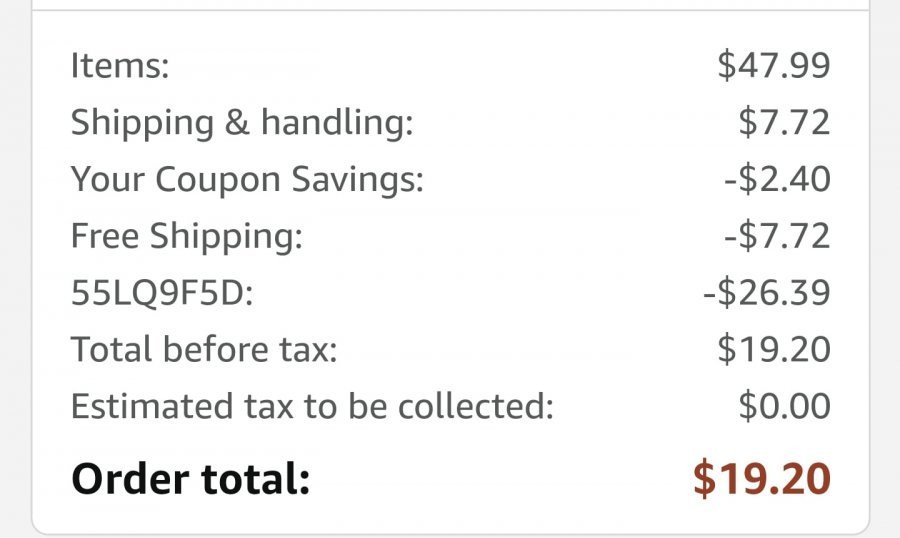900x538 pixels.
Task: Tap the bold Order total label
Action: tap(191, 479)
